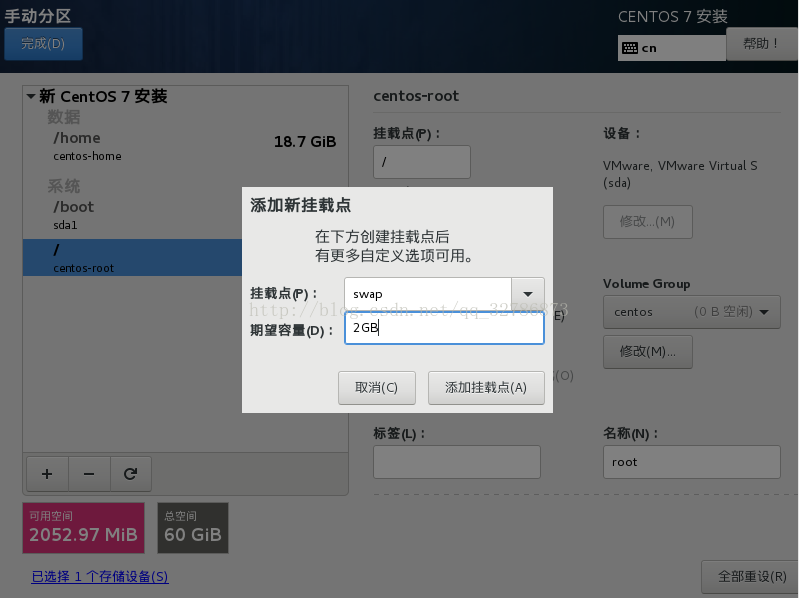The height and width of the screenshot is (598, 799).
Task: Click the centos-root heading on the right
Action: 416,96
